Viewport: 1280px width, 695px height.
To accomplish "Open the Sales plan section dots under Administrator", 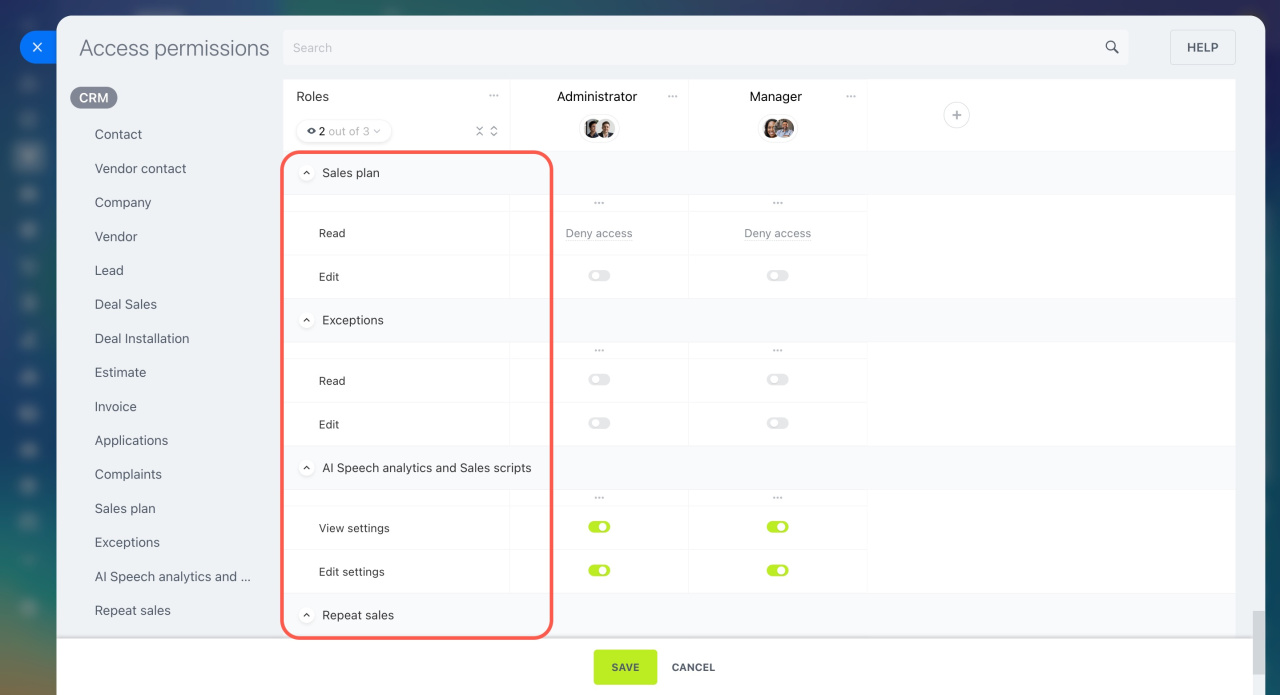I will point(599,203).
